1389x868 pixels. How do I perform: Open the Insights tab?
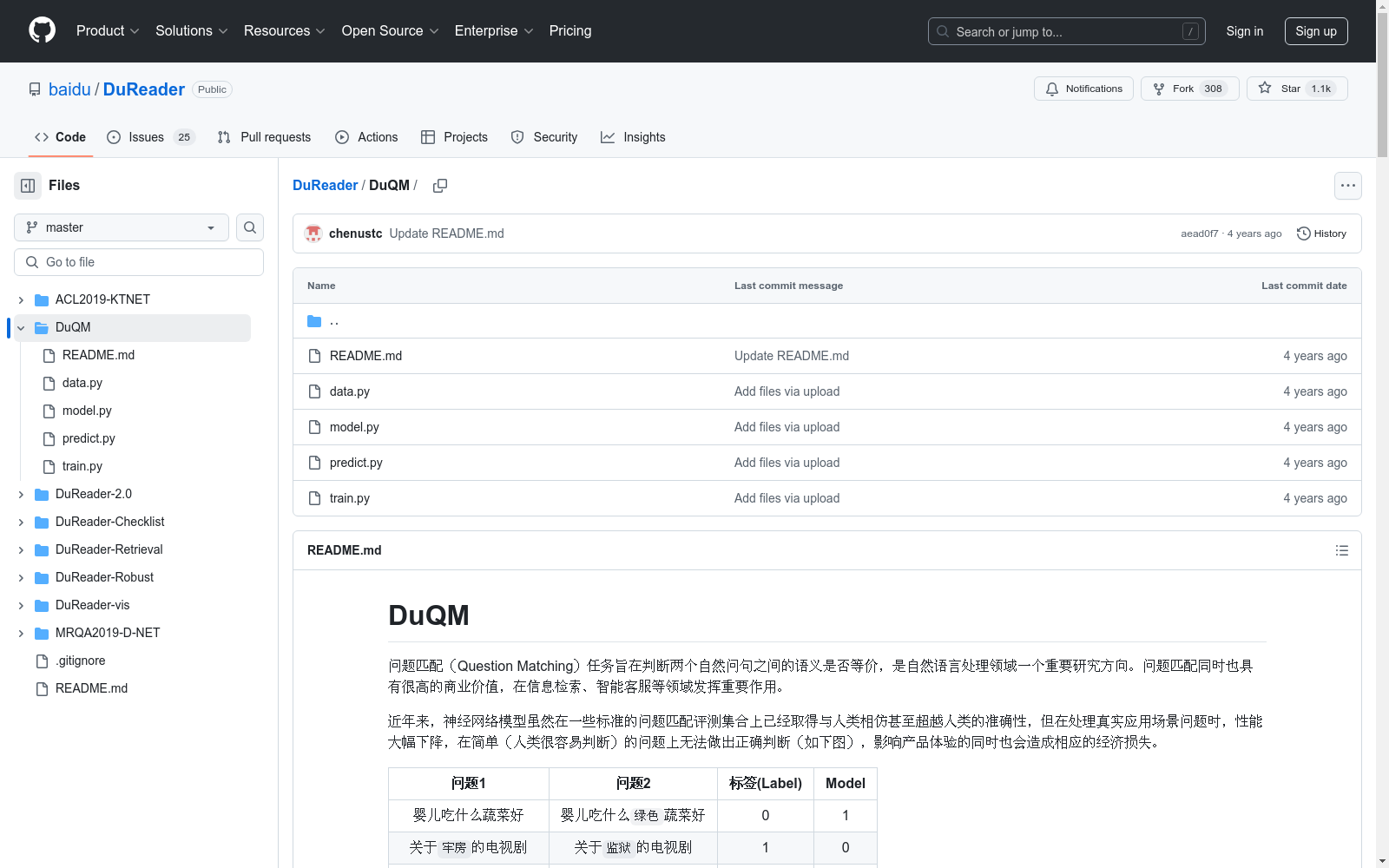point(633,137)
